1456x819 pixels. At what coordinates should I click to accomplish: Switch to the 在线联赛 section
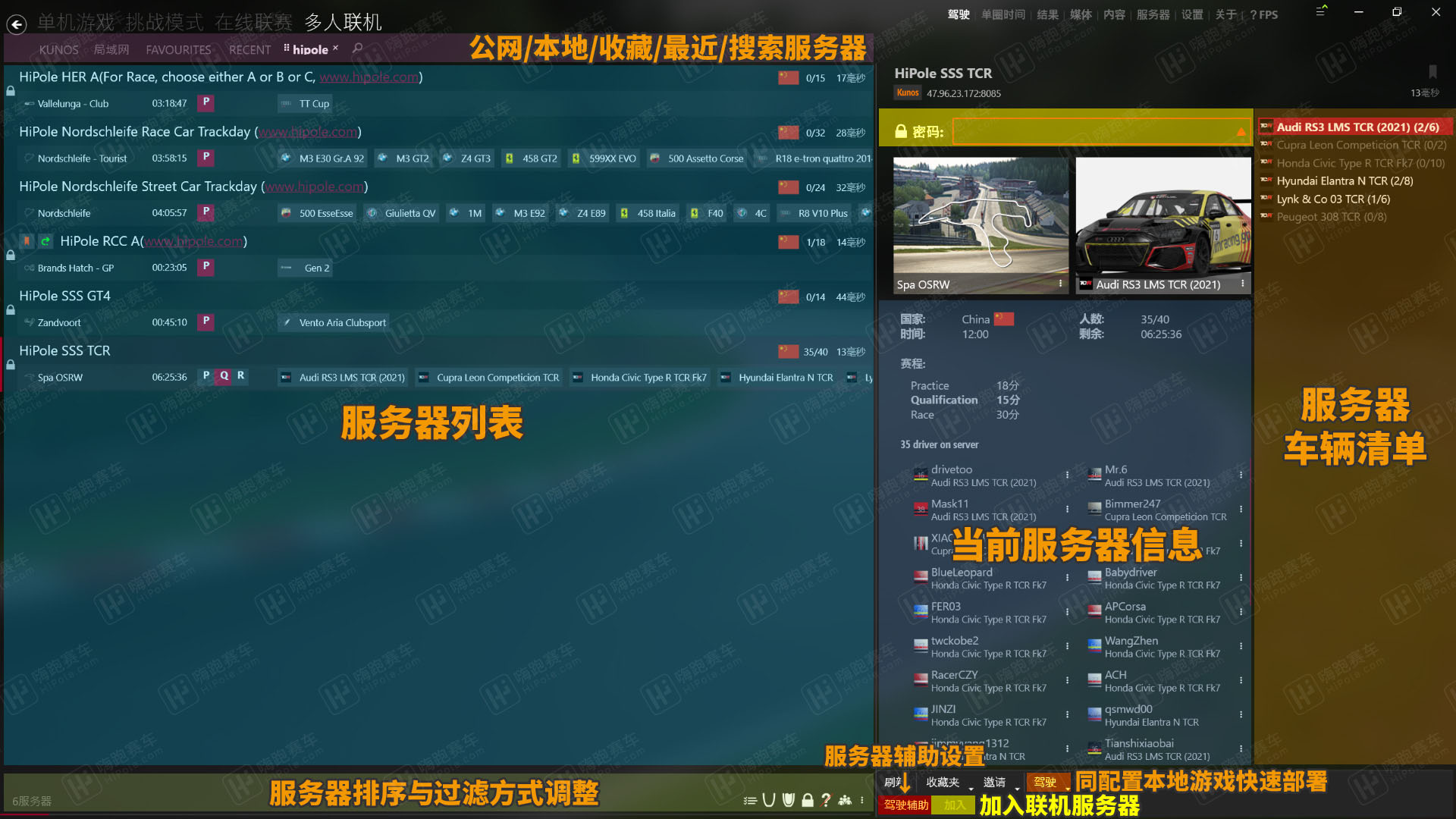point(253,23)
